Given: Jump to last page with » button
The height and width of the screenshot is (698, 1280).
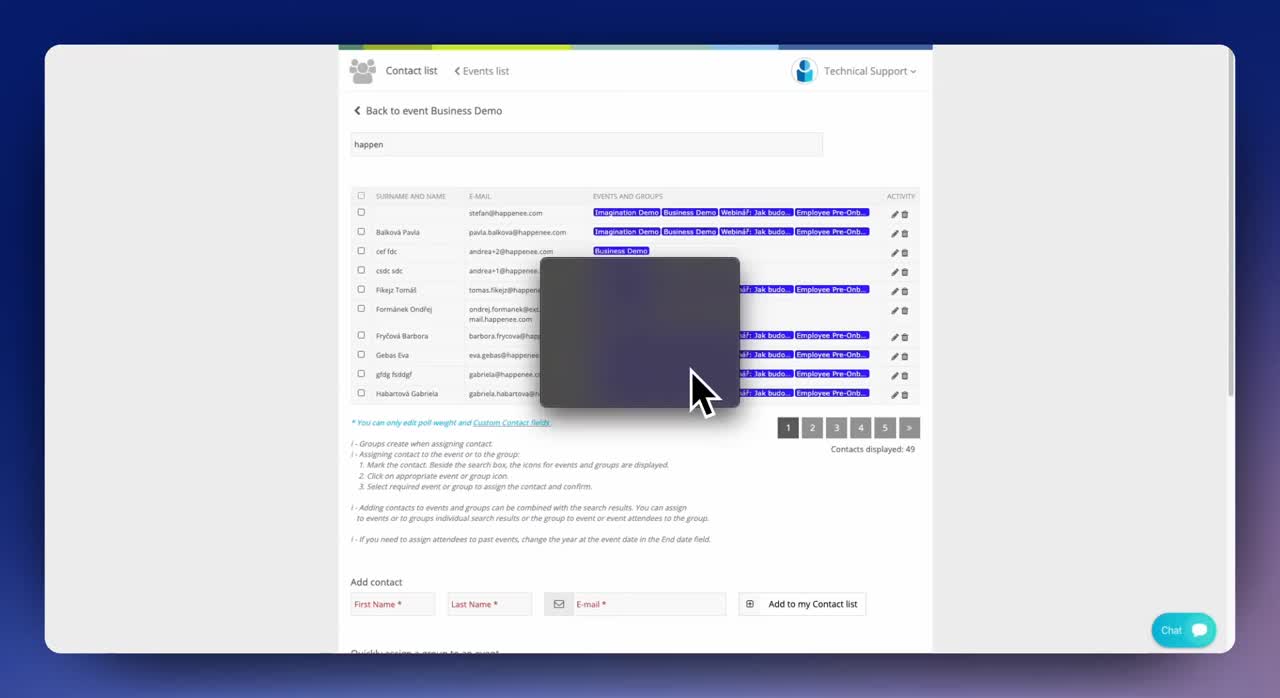Looking at the screenshot, I should (909, 428).
